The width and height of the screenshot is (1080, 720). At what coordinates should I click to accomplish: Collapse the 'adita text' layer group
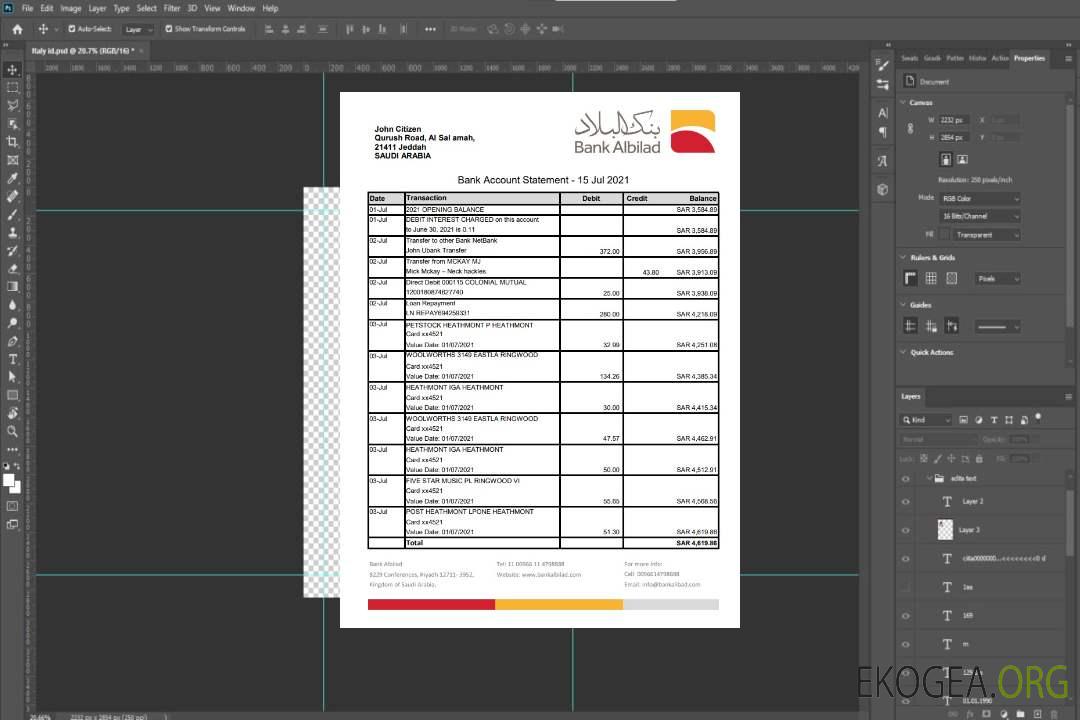pos(929,478)
